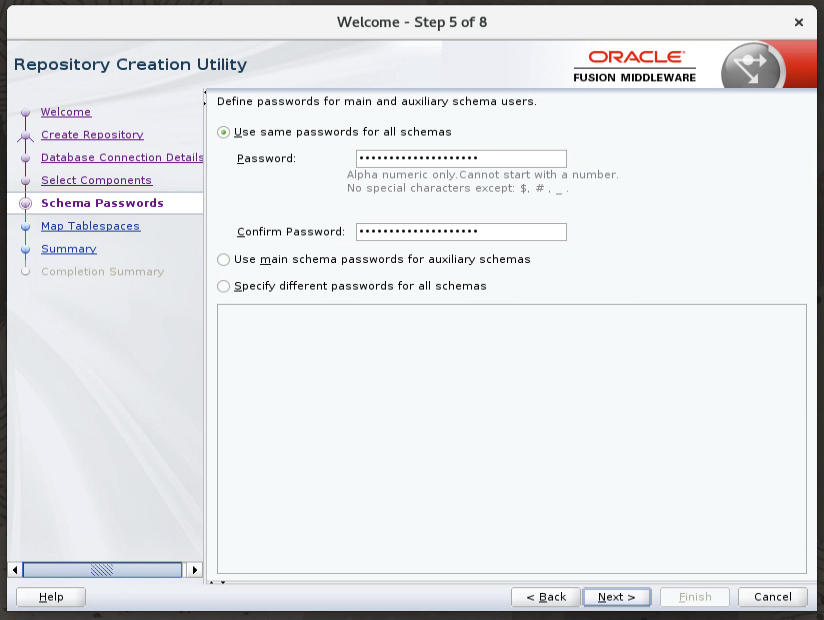Click the Database Connection Details step bullet
The image size is (824, 620).
(25, 158)
